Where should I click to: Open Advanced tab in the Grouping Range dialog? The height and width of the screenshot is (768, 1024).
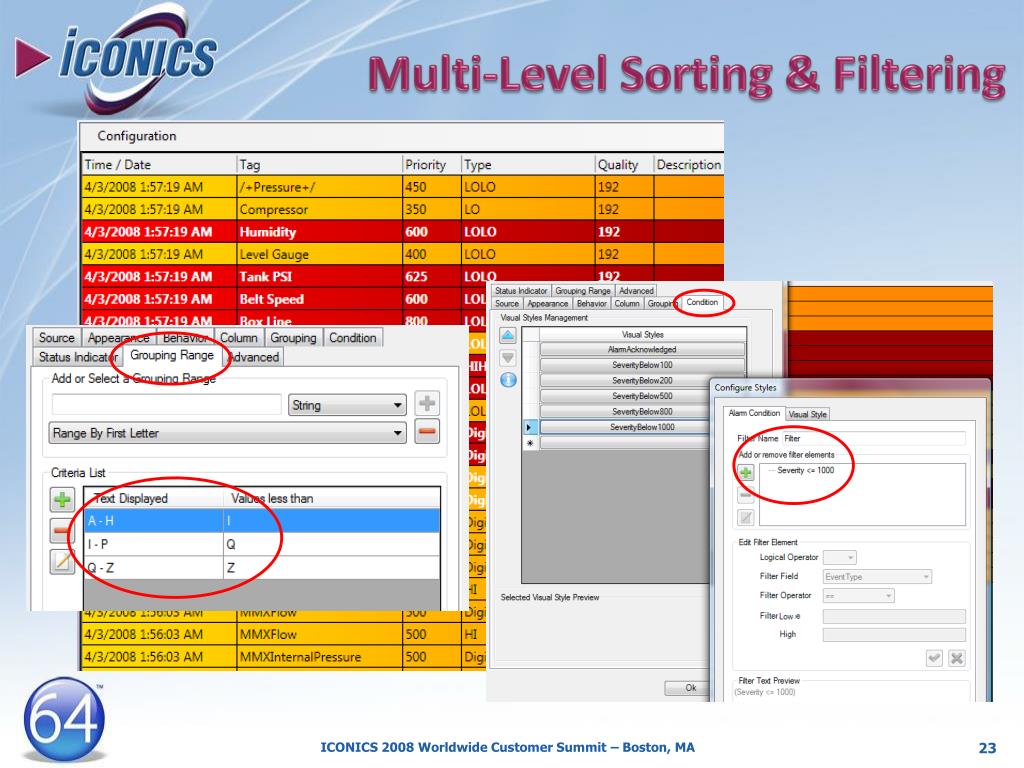[x=254, y=357]
